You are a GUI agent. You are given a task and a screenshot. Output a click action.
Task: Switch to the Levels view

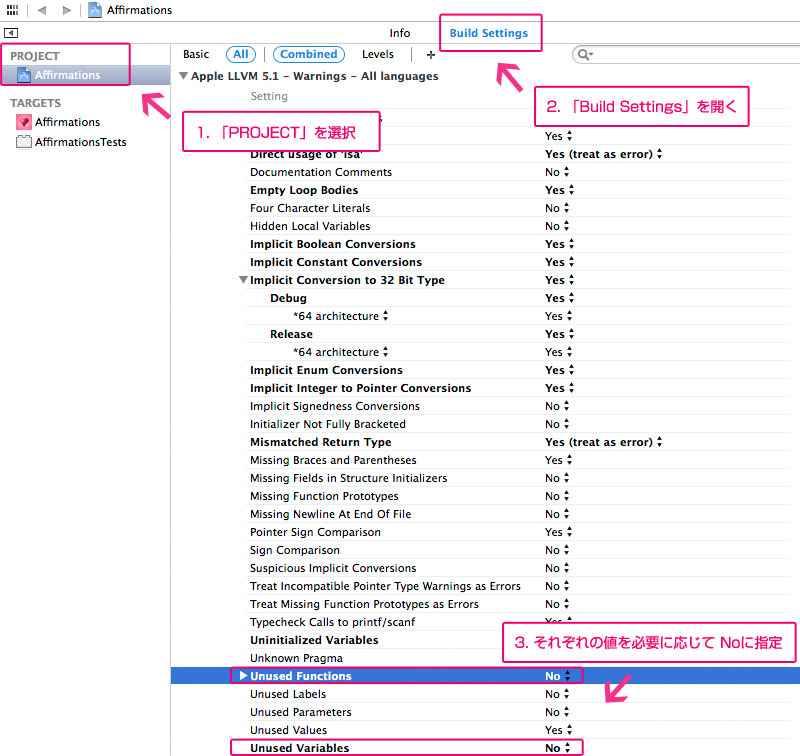378,54
